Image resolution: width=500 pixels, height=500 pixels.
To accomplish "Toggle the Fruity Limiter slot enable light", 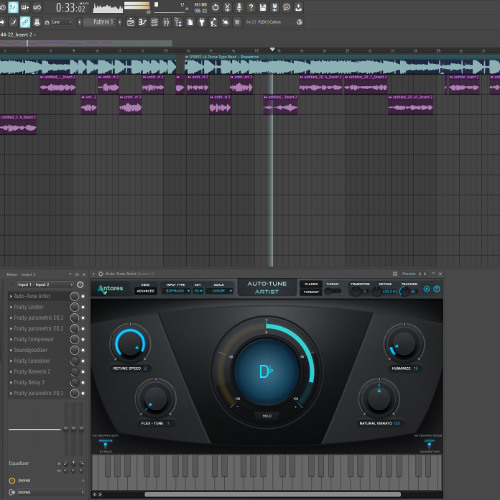I will click(83, 307).
